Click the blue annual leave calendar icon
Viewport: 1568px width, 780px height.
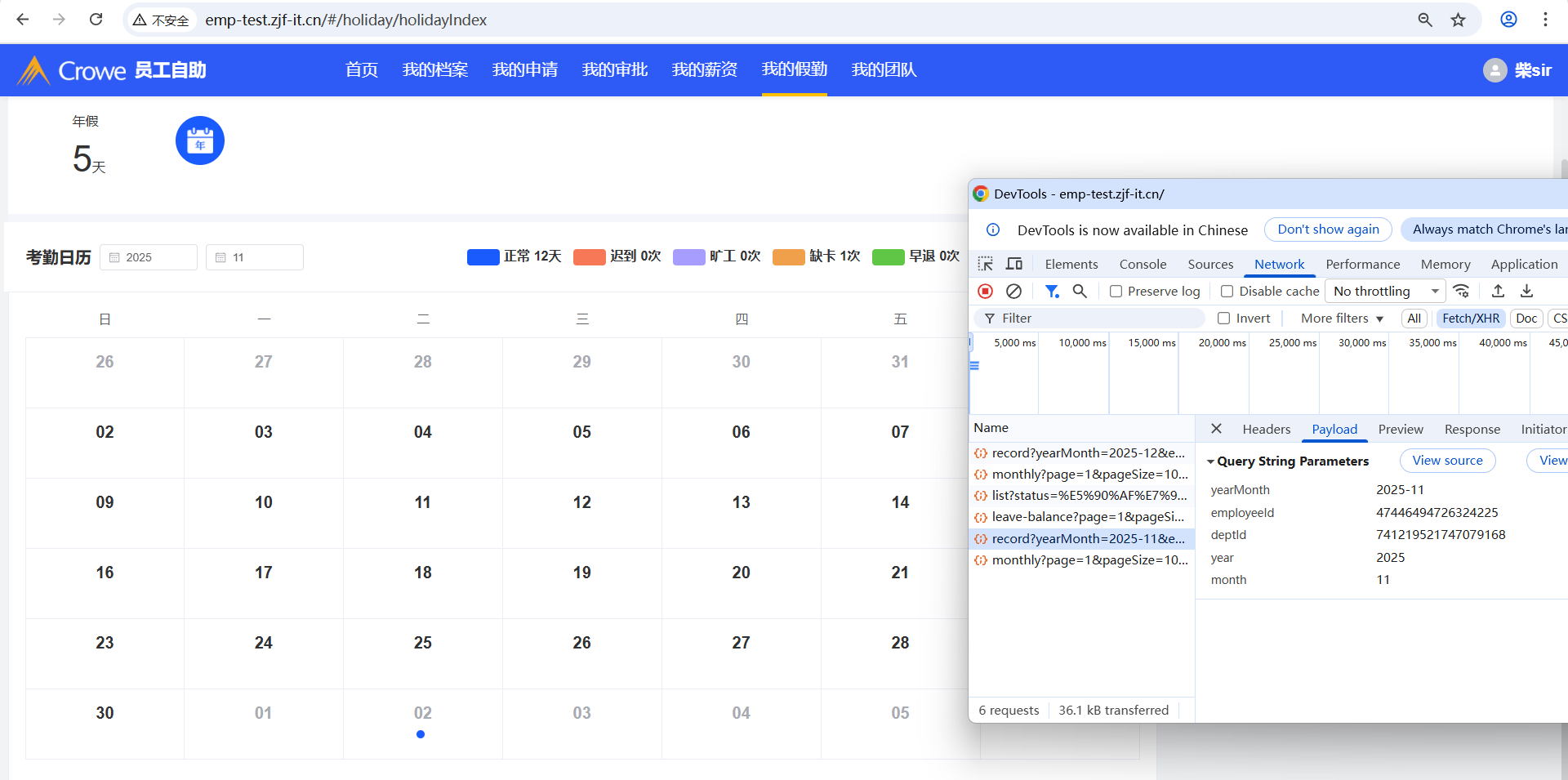pyautogui.click(x=200, y=140)
